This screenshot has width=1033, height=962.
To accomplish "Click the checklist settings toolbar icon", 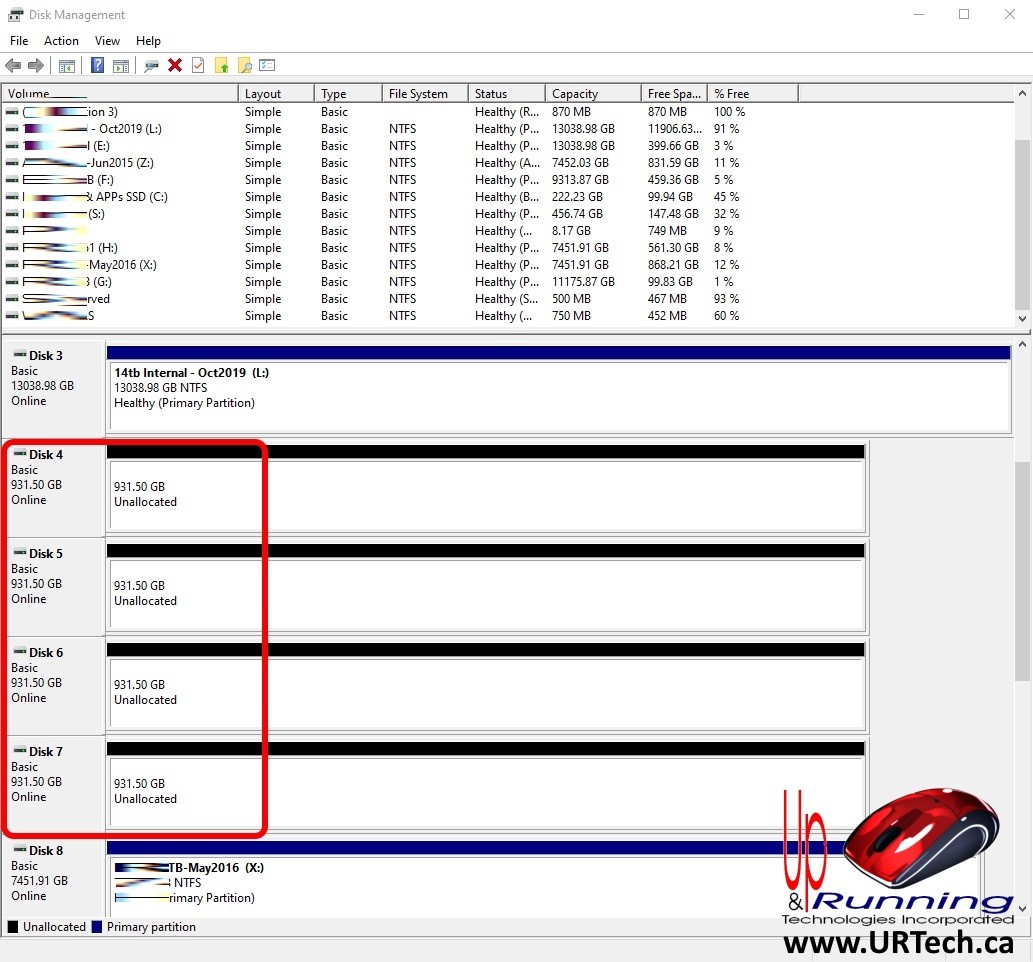I will point(267,66).
